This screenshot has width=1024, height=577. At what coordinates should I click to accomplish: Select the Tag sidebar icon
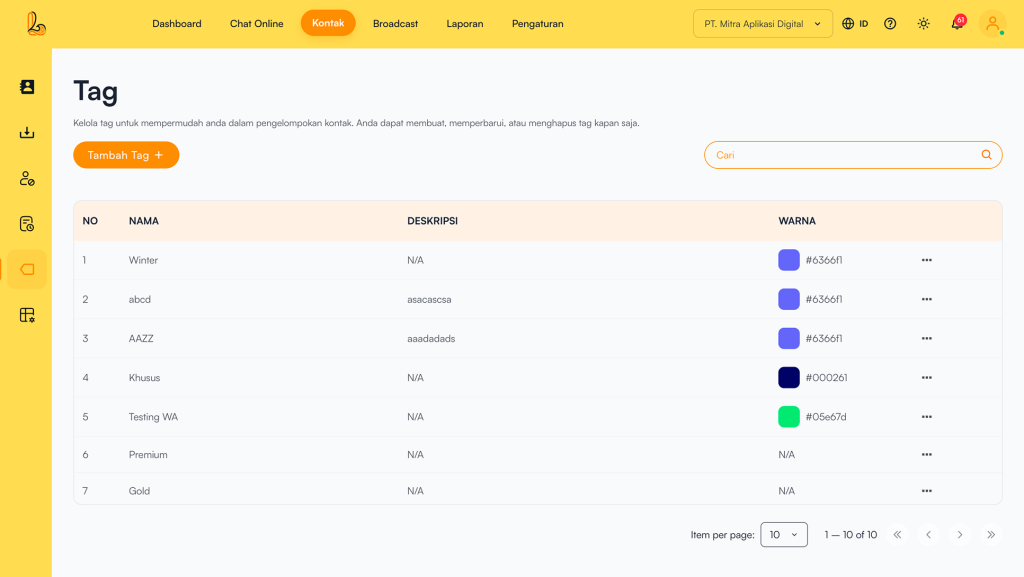point(27,269)
